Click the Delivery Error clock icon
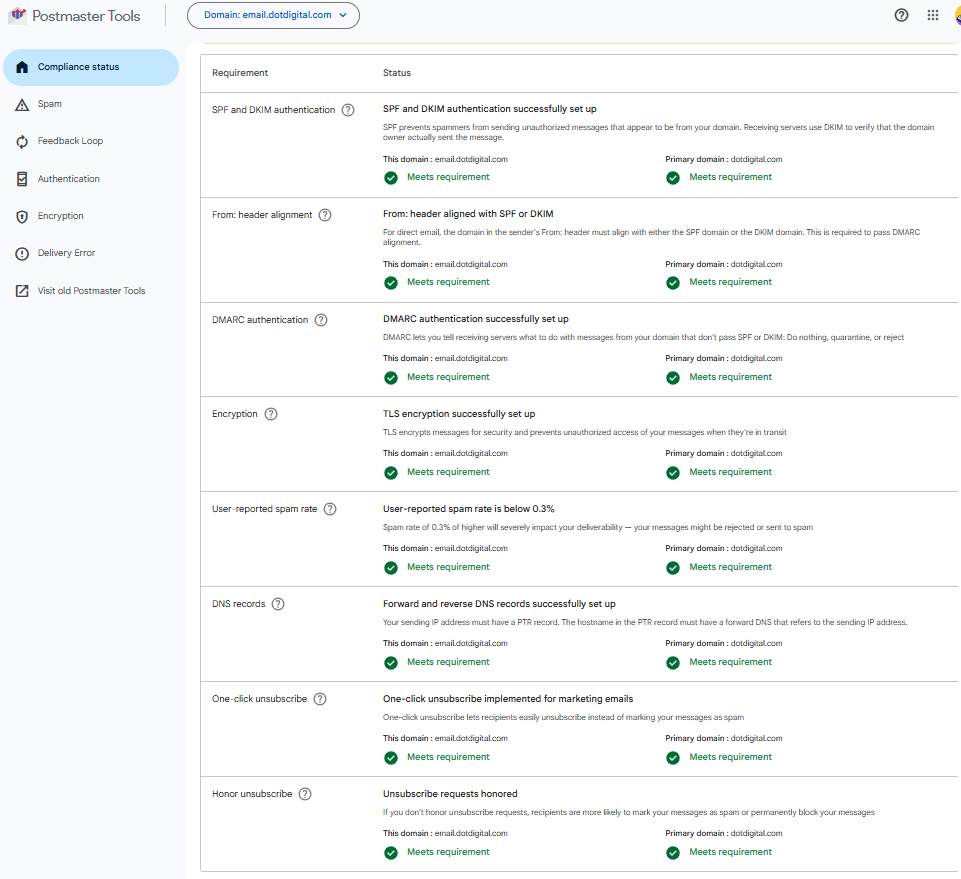Image resolution: width=961 pixels, height=879 pixels. [22, 253]
